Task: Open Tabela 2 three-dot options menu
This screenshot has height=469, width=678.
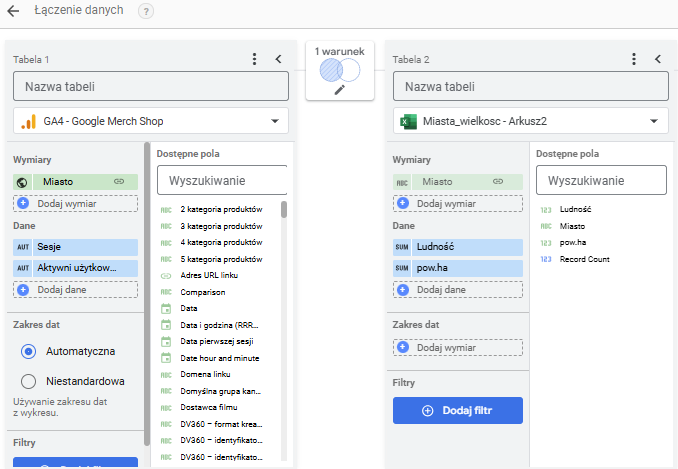Action: [635, 59]
